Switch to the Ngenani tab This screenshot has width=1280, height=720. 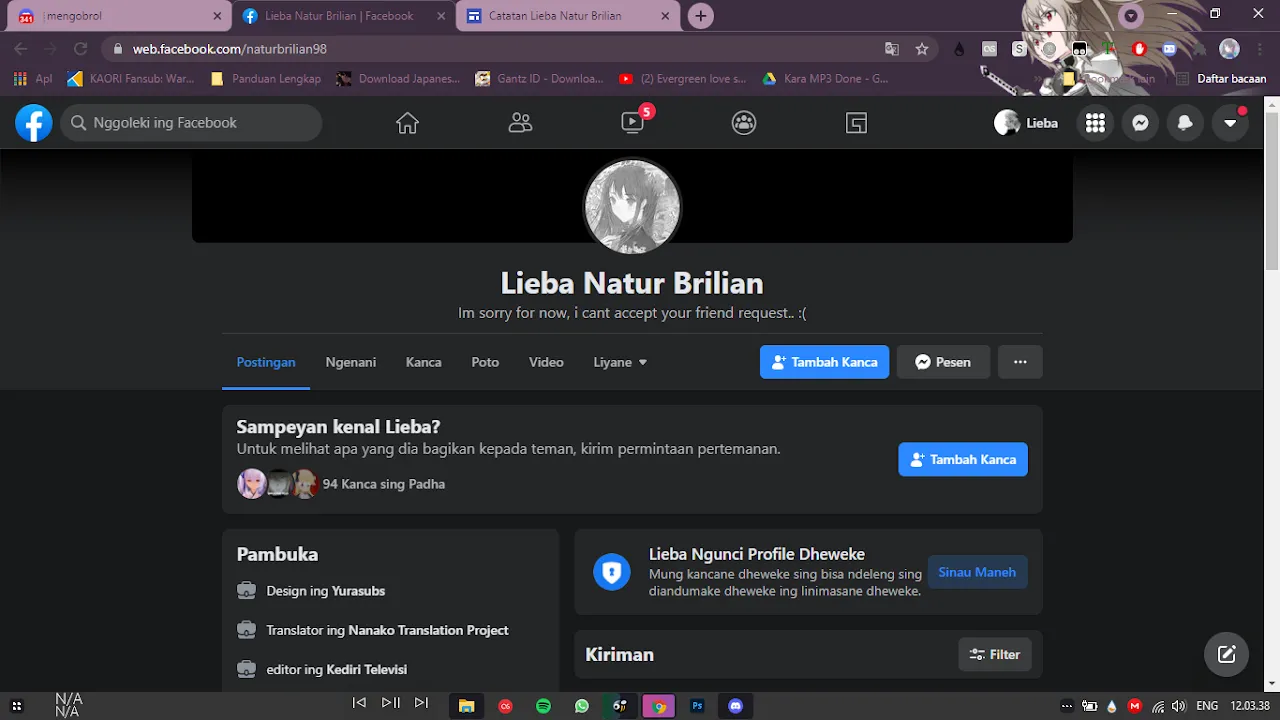[x=351, y=362]
